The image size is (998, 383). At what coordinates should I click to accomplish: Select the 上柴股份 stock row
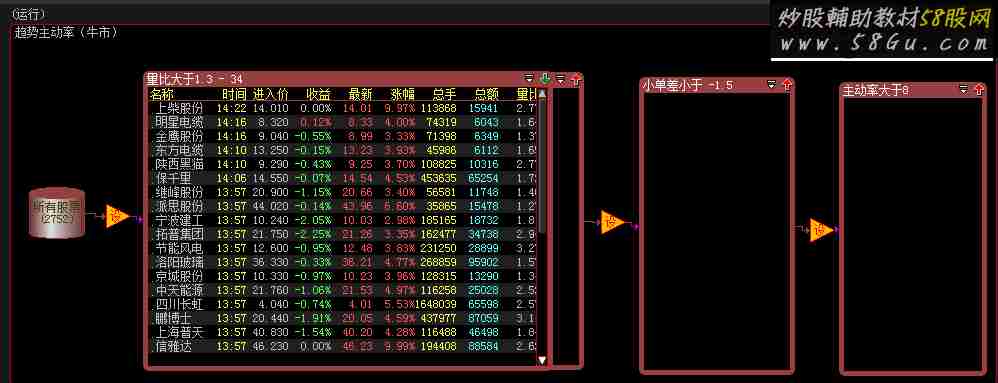pos(342,108)
